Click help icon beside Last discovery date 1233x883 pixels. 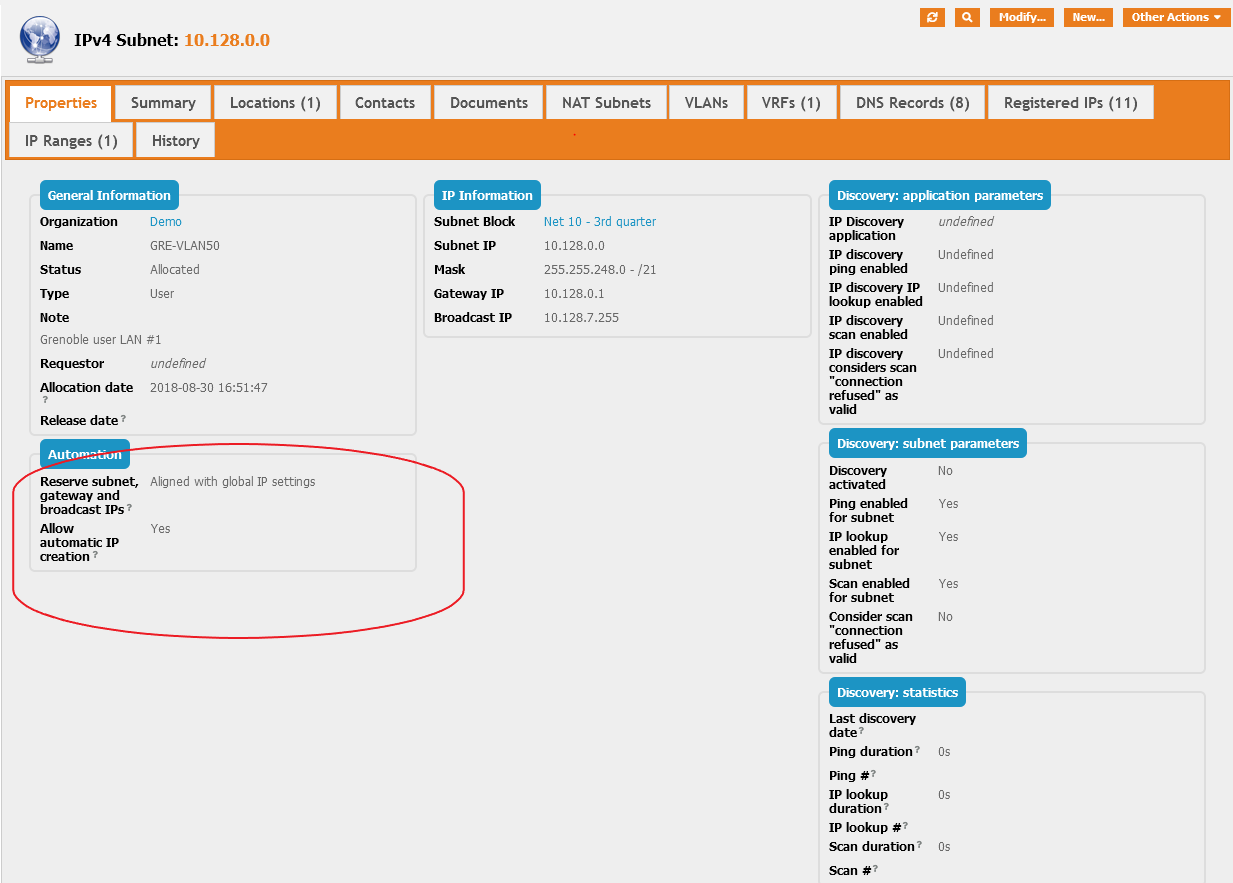pos(861,731)
